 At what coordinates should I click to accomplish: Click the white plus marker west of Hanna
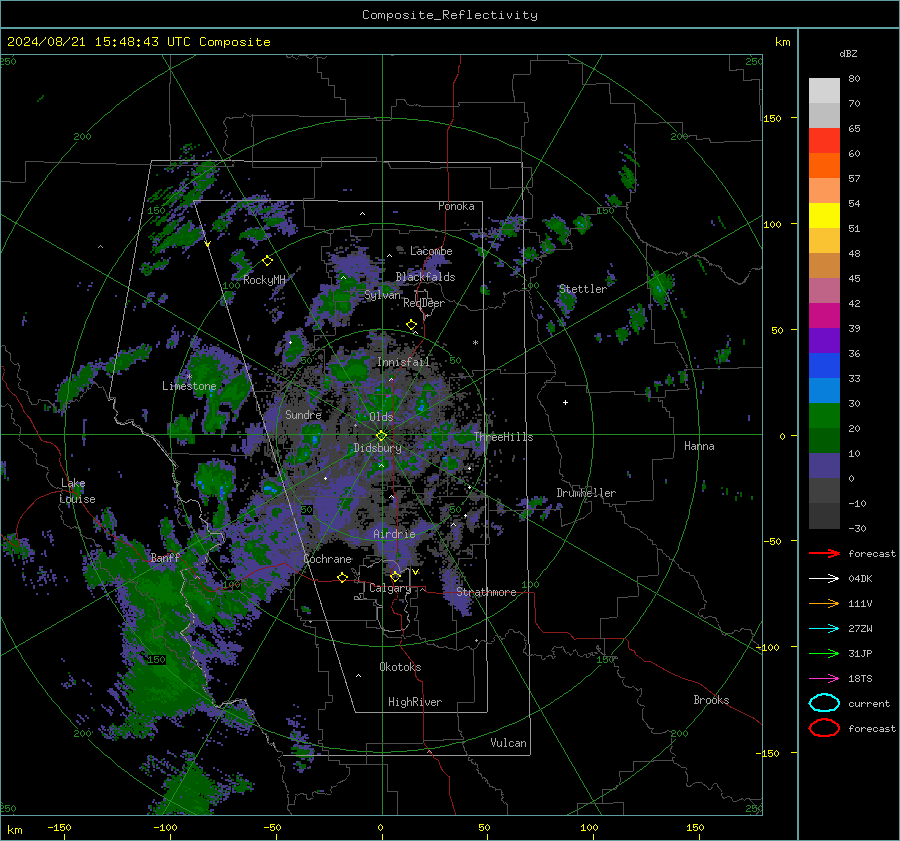point(565,402)
